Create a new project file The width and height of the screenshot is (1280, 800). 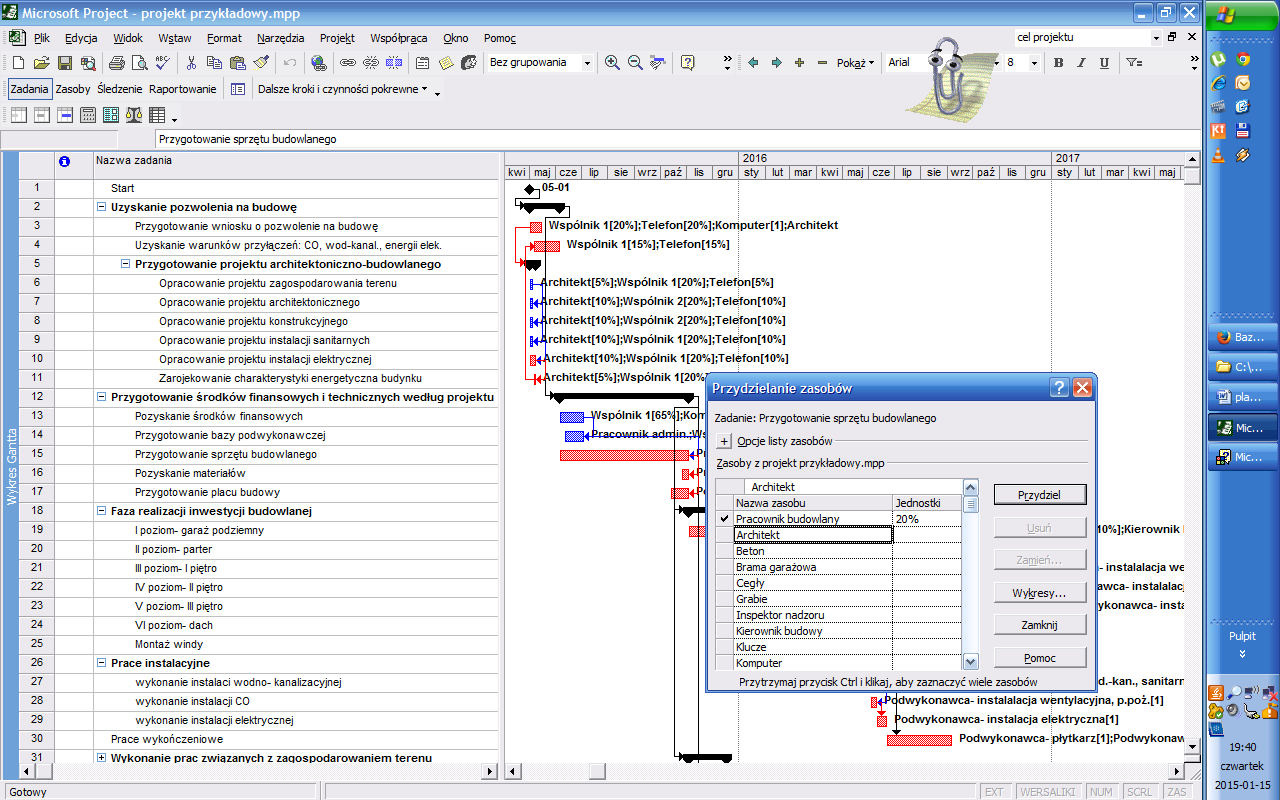(18, 63)
